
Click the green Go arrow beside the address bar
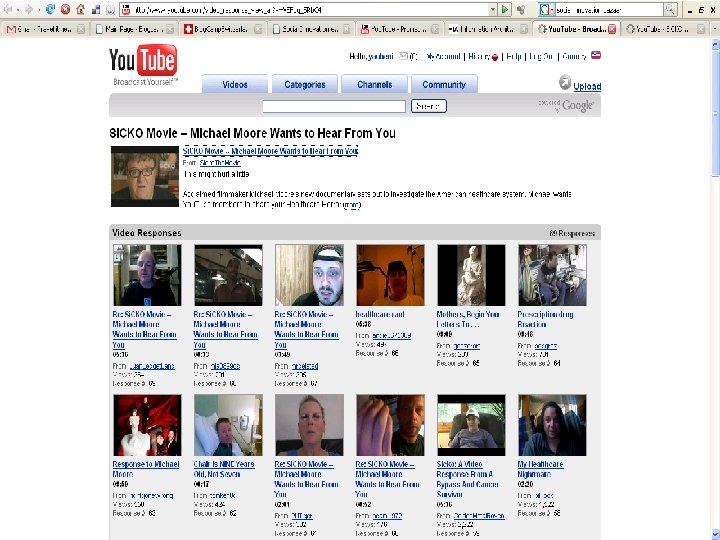pos(505,9)
